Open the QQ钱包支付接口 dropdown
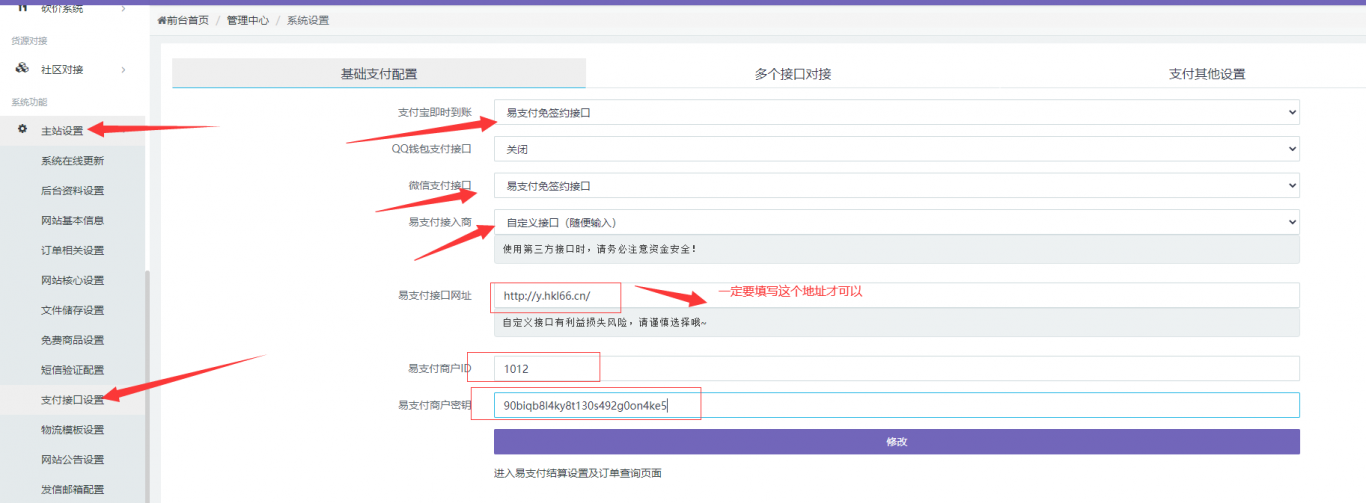The width and height of the screenshot is (1366, 503). [x=896, y=149]
